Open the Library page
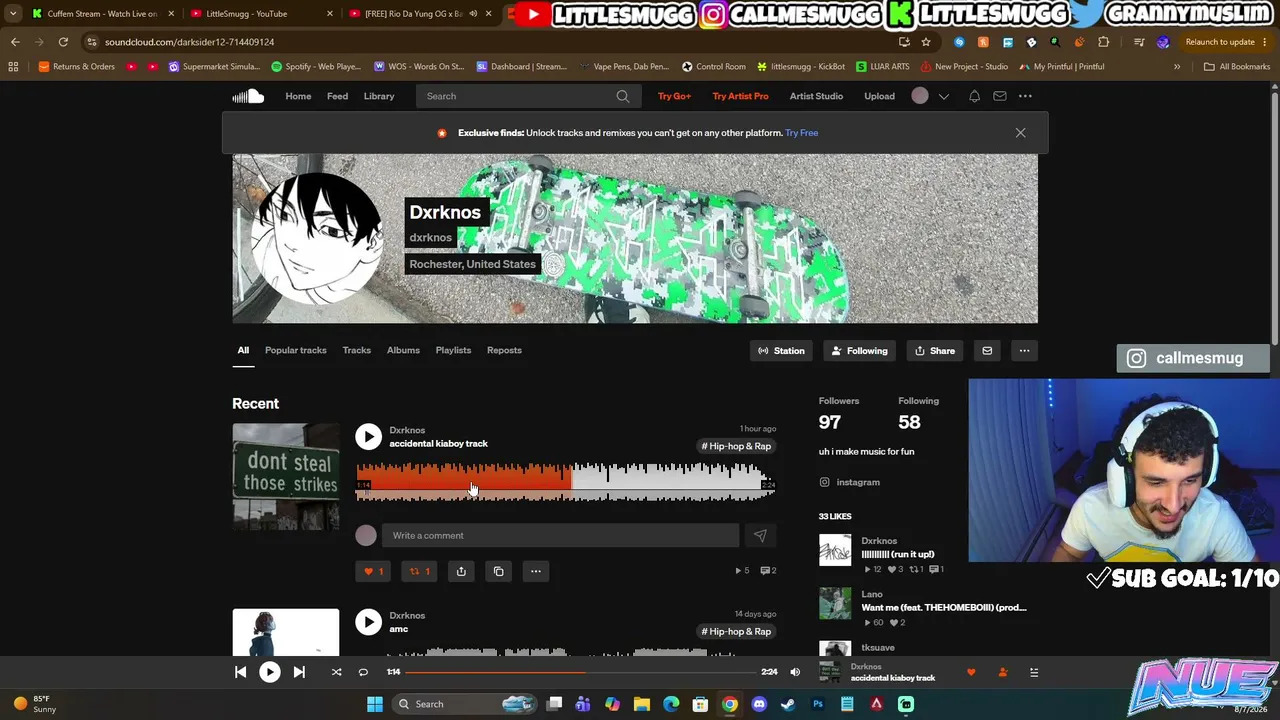The height and width of the screenshot is (720, 1280). coord(379,96)
